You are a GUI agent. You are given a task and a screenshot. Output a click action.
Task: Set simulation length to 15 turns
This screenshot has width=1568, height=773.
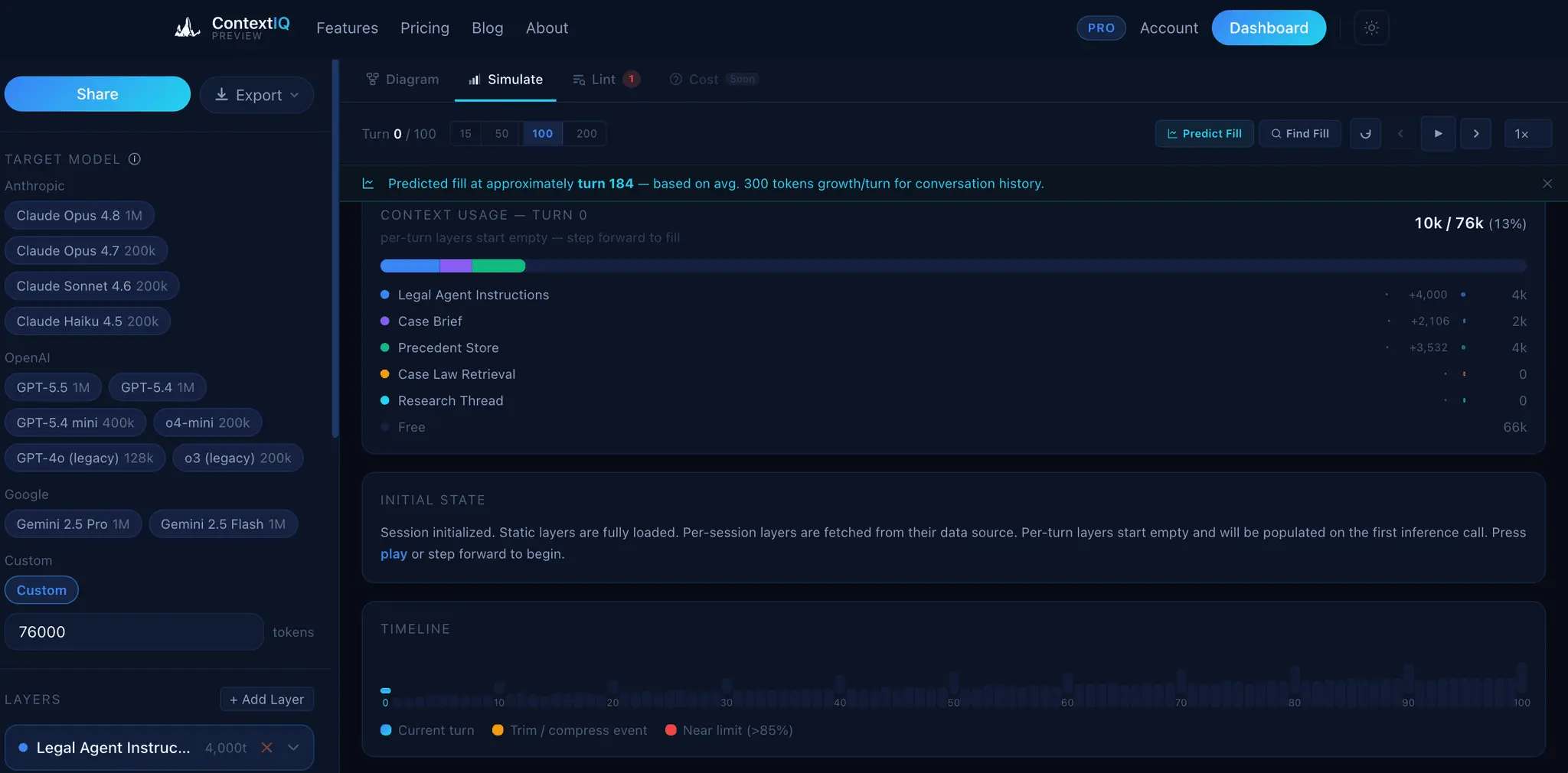click(x=465, y=133)
